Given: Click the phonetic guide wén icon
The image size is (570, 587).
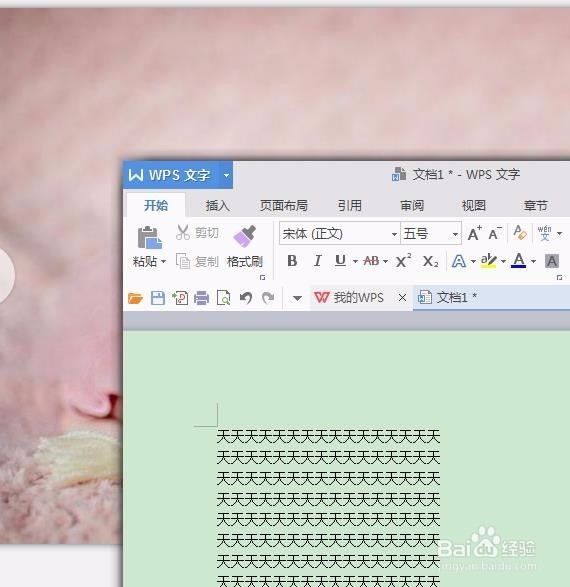Looking at the screenshot, I should coord(545,233).
